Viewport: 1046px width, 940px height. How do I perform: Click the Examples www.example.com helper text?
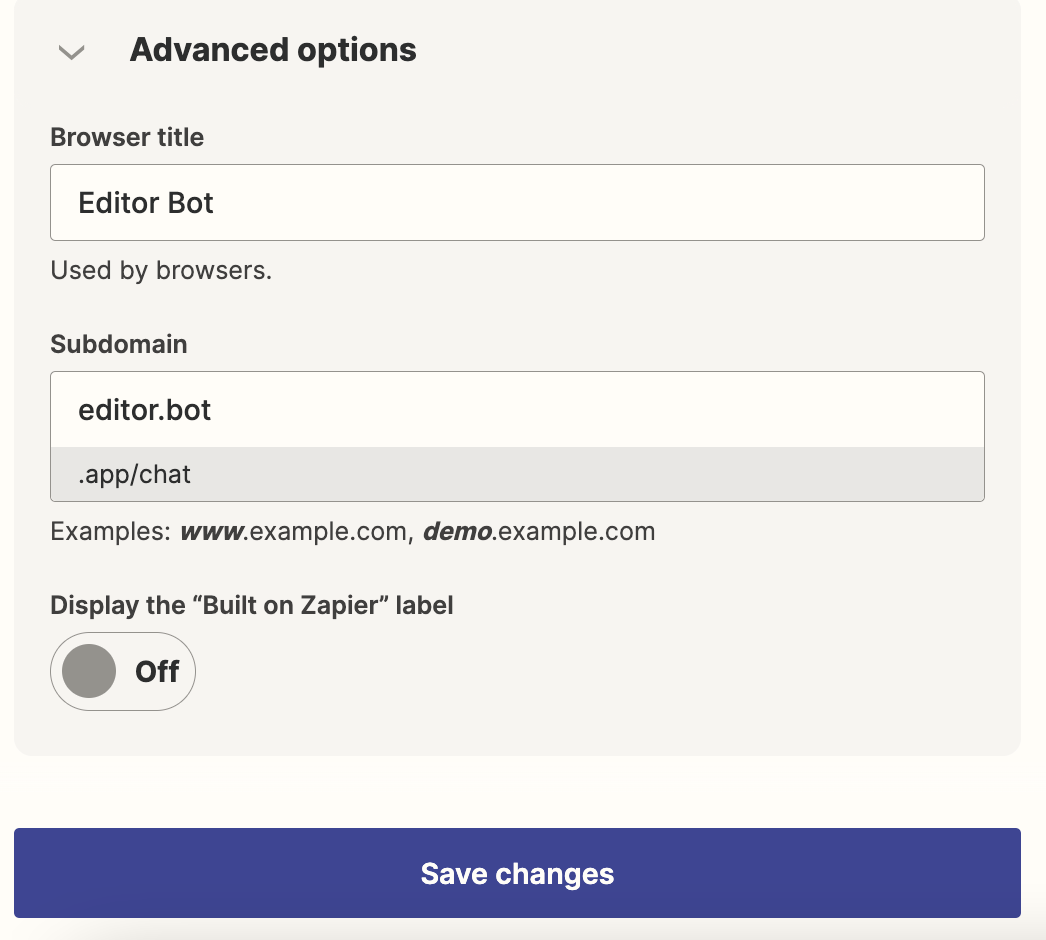click(x=353, y=532)
